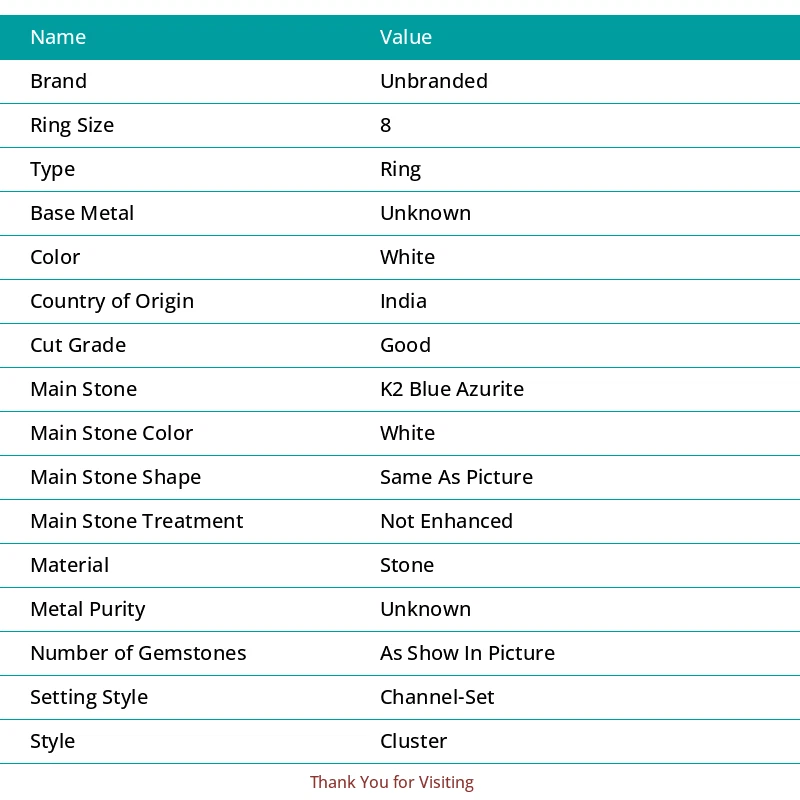Click the Thank You for Visiting text
800x800 pixels.
[x=392, y=782]
